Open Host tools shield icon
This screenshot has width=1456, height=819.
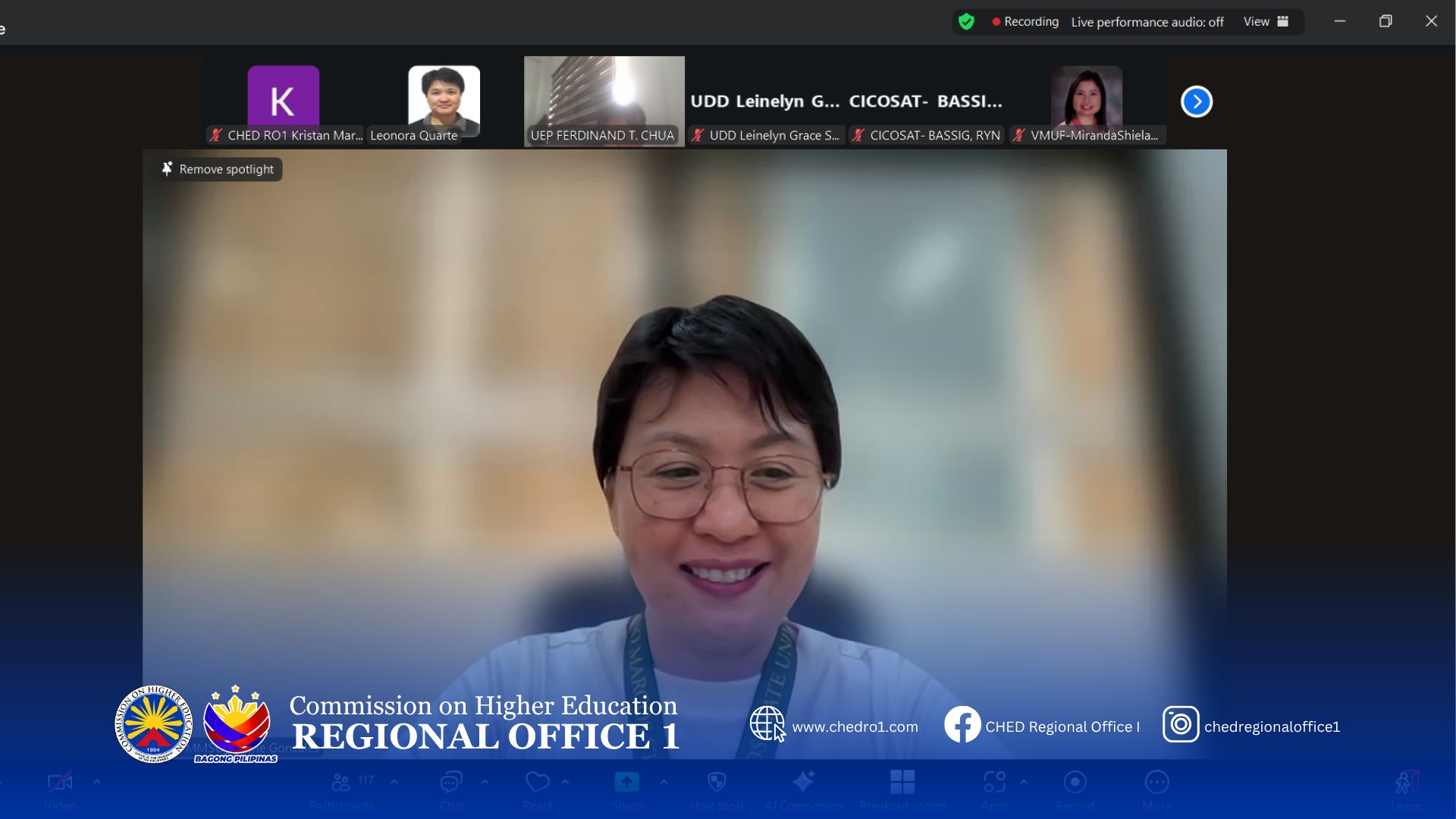[717, 783]
